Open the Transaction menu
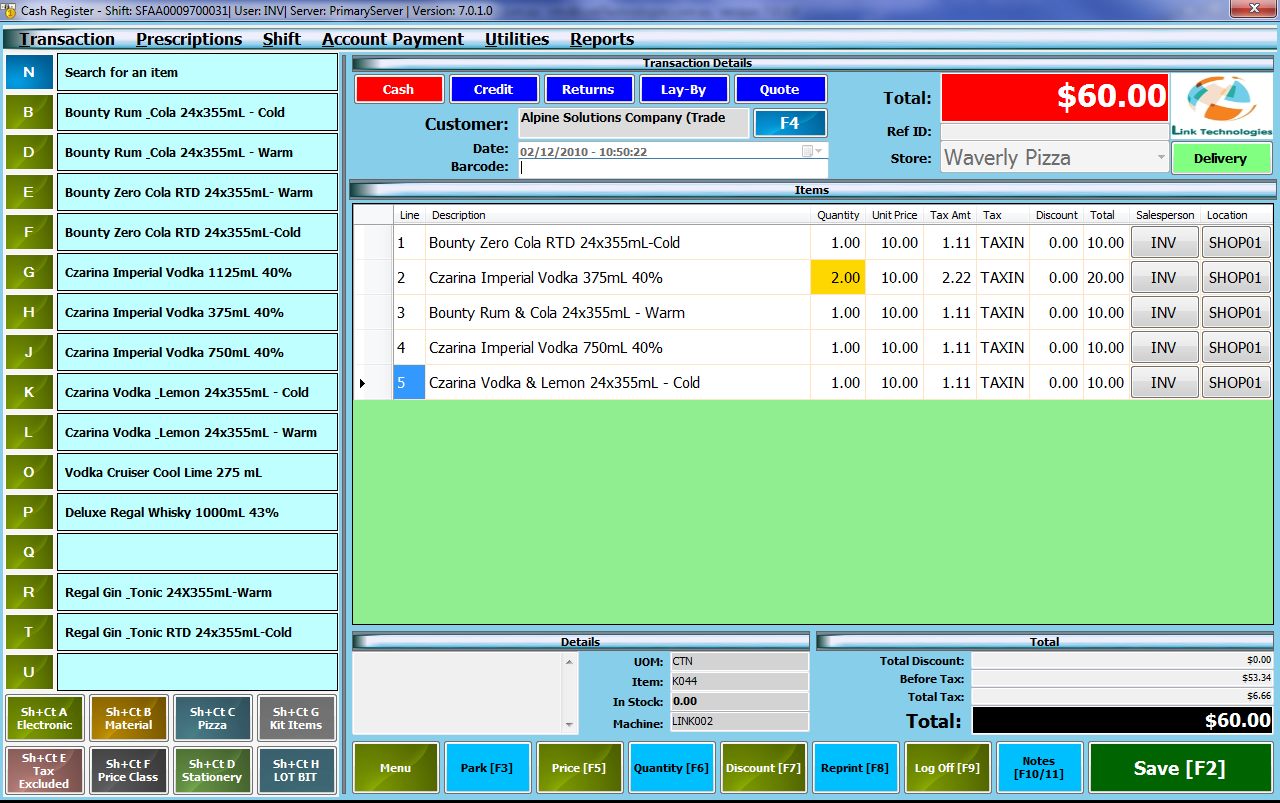This screenshot has height=803, width=1280. pyautogui.click(x=67, y=39)
